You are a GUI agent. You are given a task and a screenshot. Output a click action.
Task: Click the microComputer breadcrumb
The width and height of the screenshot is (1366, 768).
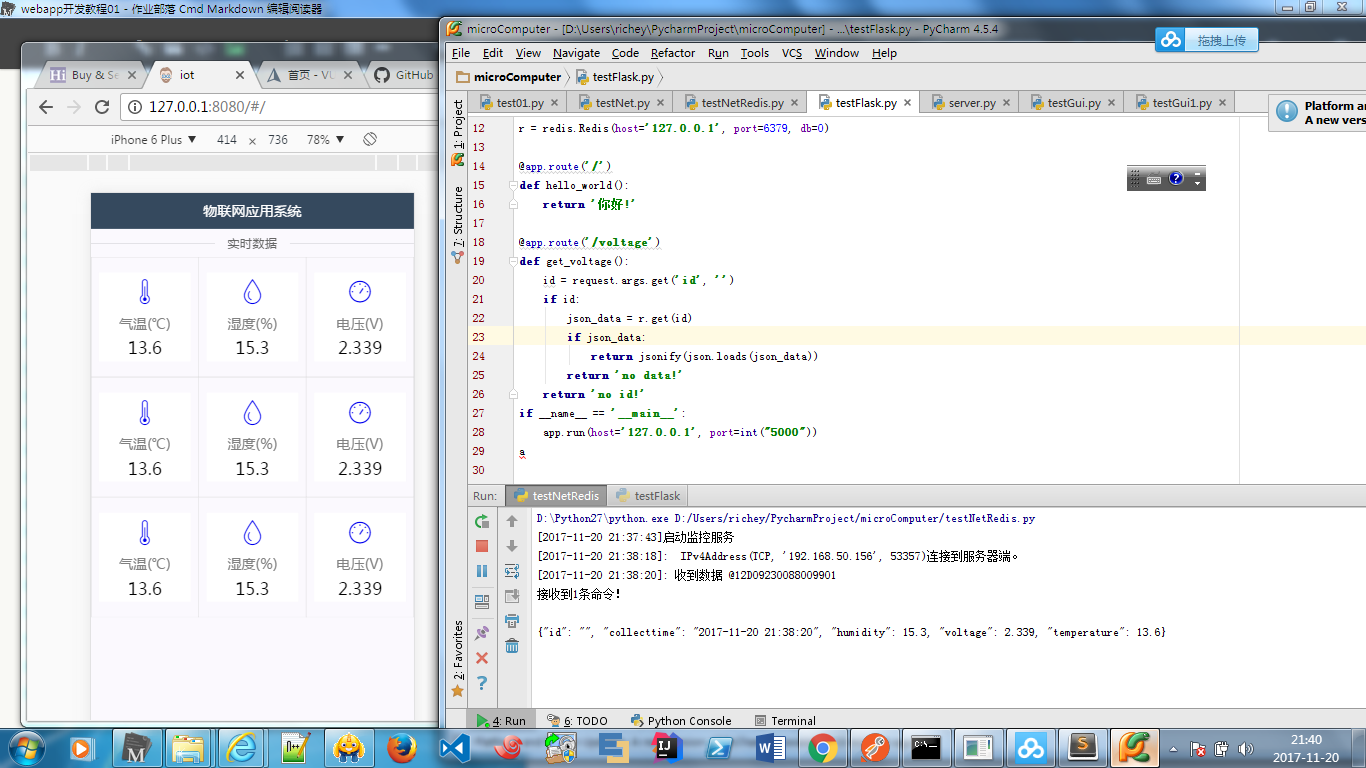(x=508, y=77)
